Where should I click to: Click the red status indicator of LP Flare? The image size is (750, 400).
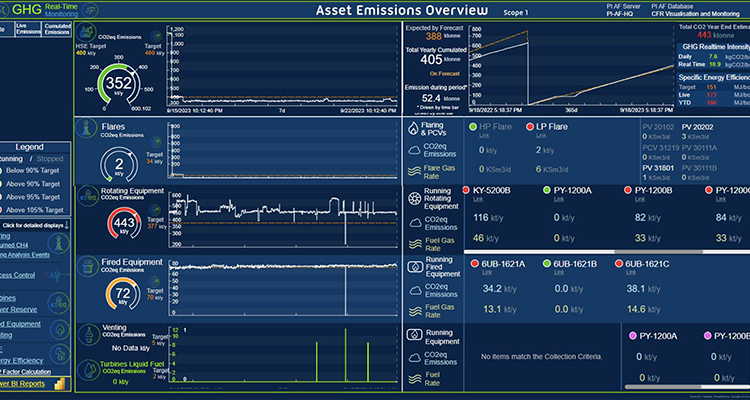click(x=529, y=127)
